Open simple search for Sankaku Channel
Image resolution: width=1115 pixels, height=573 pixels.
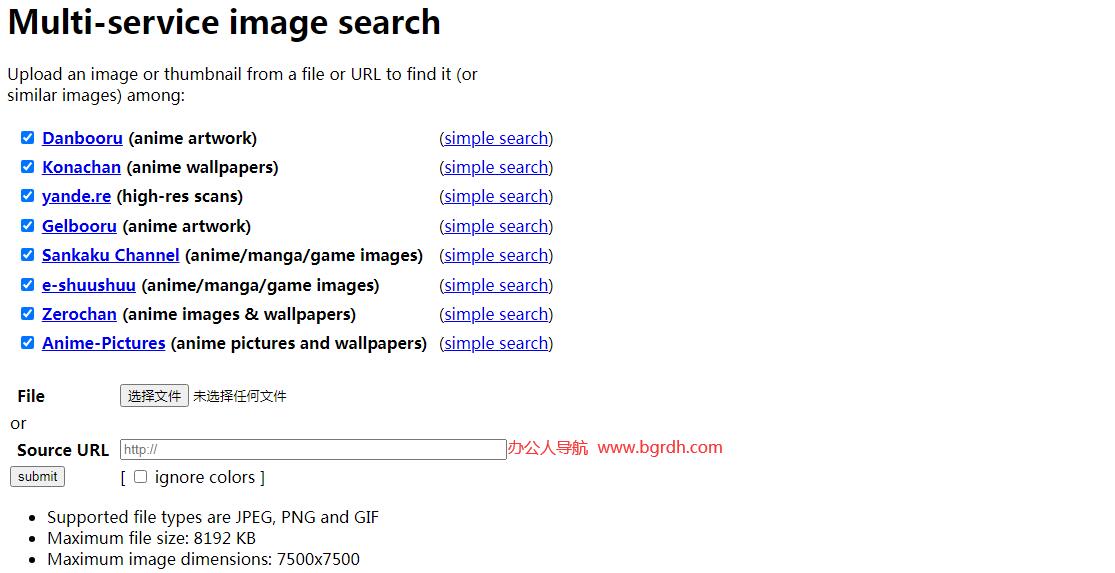496,255
